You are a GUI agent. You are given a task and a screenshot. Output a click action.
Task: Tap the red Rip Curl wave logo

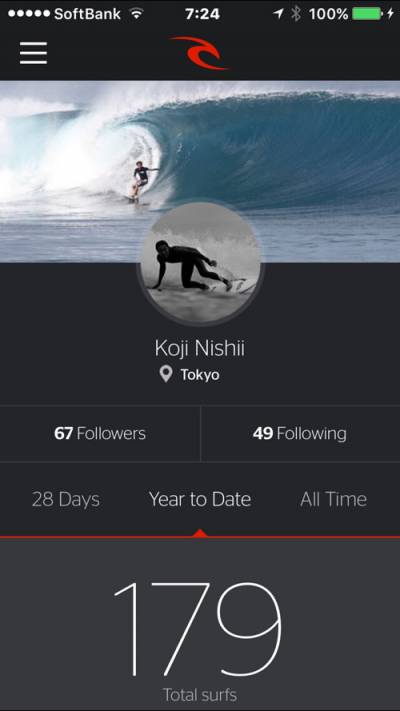pos(199,53)
